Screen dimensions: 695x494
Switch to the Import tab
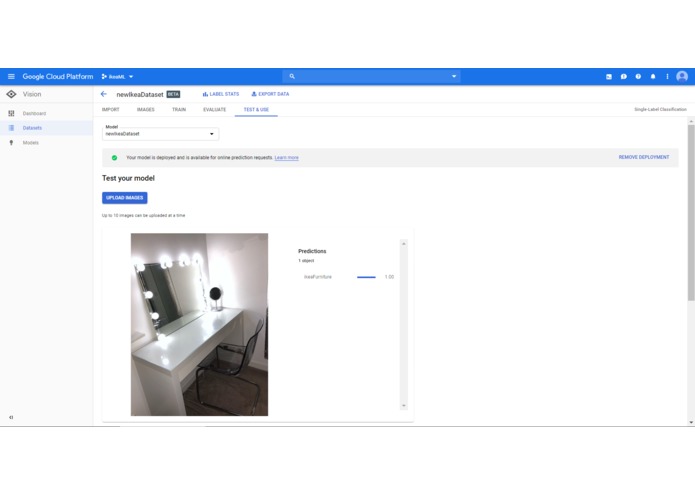coord(111,109)
